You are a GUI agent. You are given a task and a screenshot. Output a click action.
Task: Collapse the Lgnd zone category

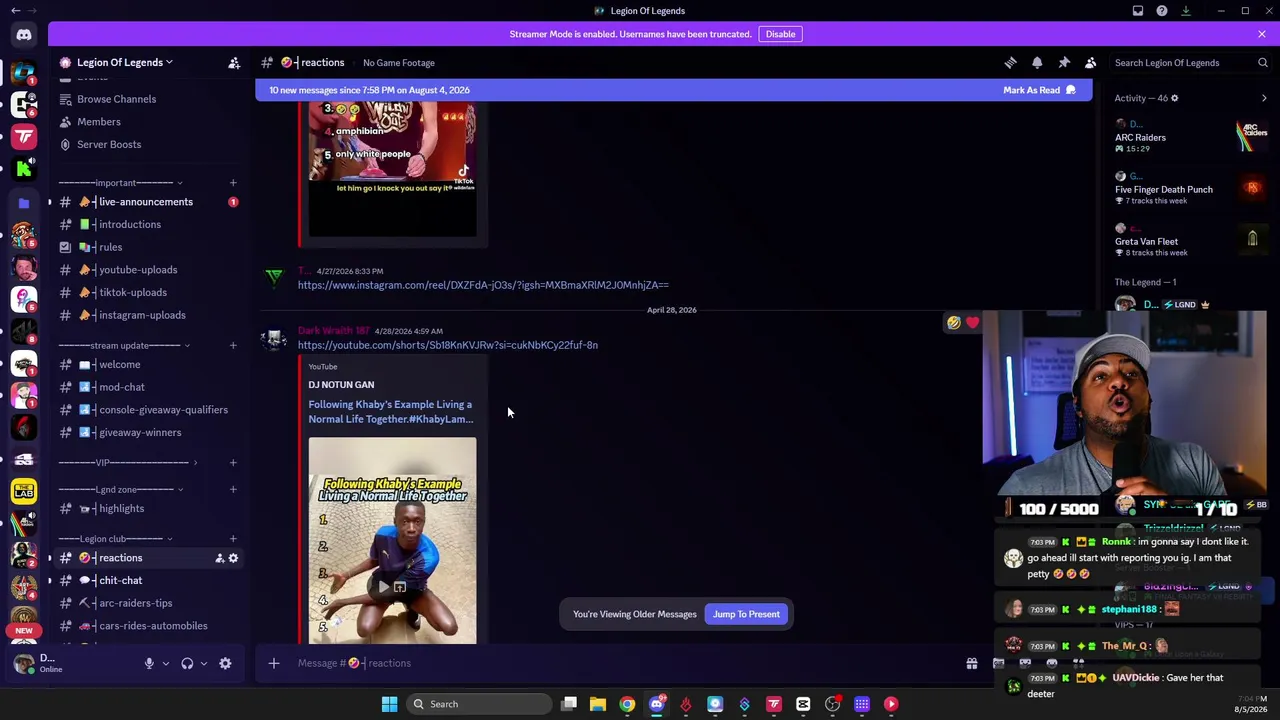121,489
